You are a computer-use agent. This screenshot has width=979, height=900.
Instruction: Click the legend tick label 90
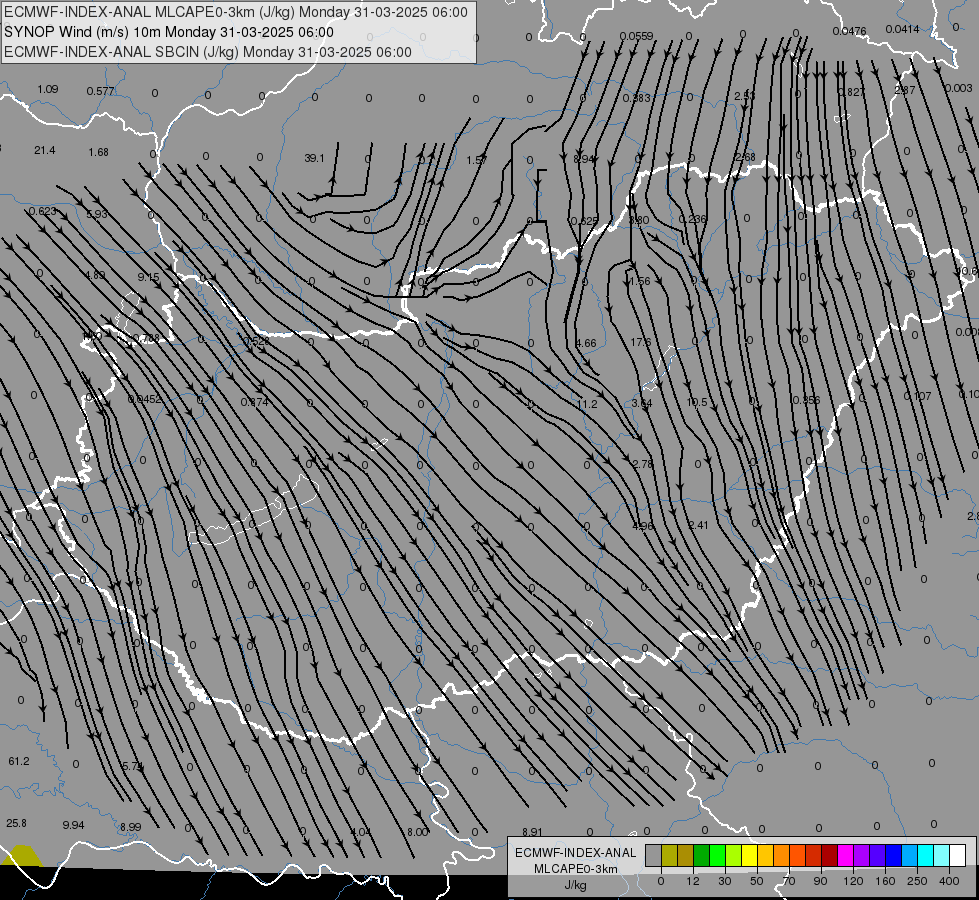click(x=820, y=881)
